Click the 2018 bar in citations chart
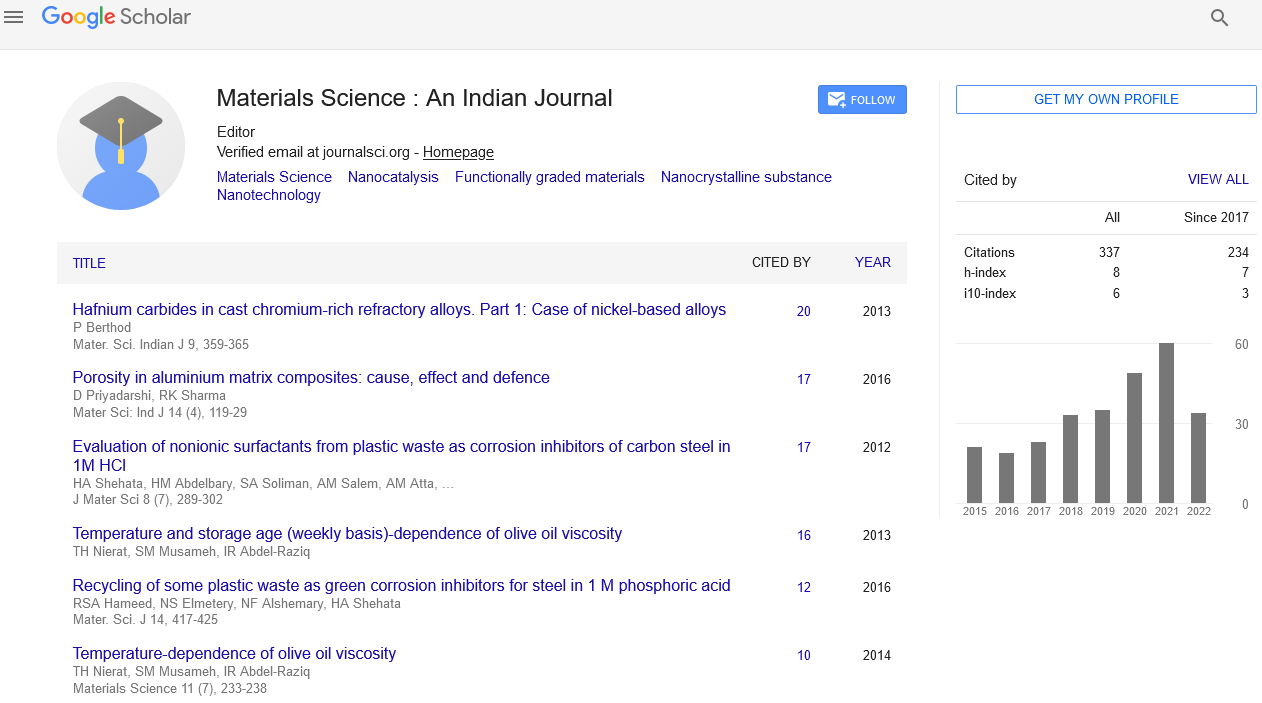Viewport: 1262px width, 703px height. 1070,459
